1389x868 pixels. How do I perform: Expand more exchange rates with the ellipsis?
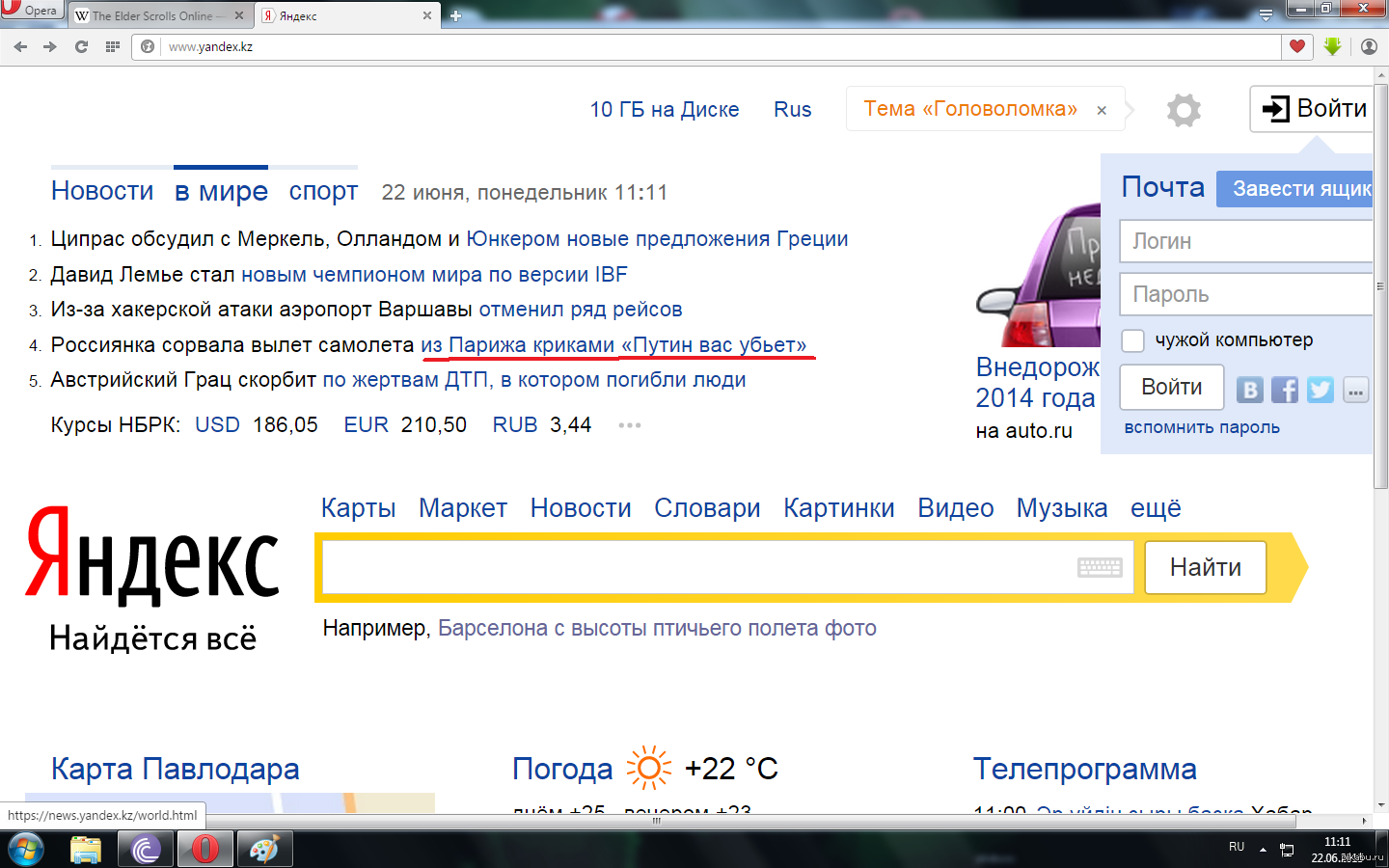coord(630,425)
